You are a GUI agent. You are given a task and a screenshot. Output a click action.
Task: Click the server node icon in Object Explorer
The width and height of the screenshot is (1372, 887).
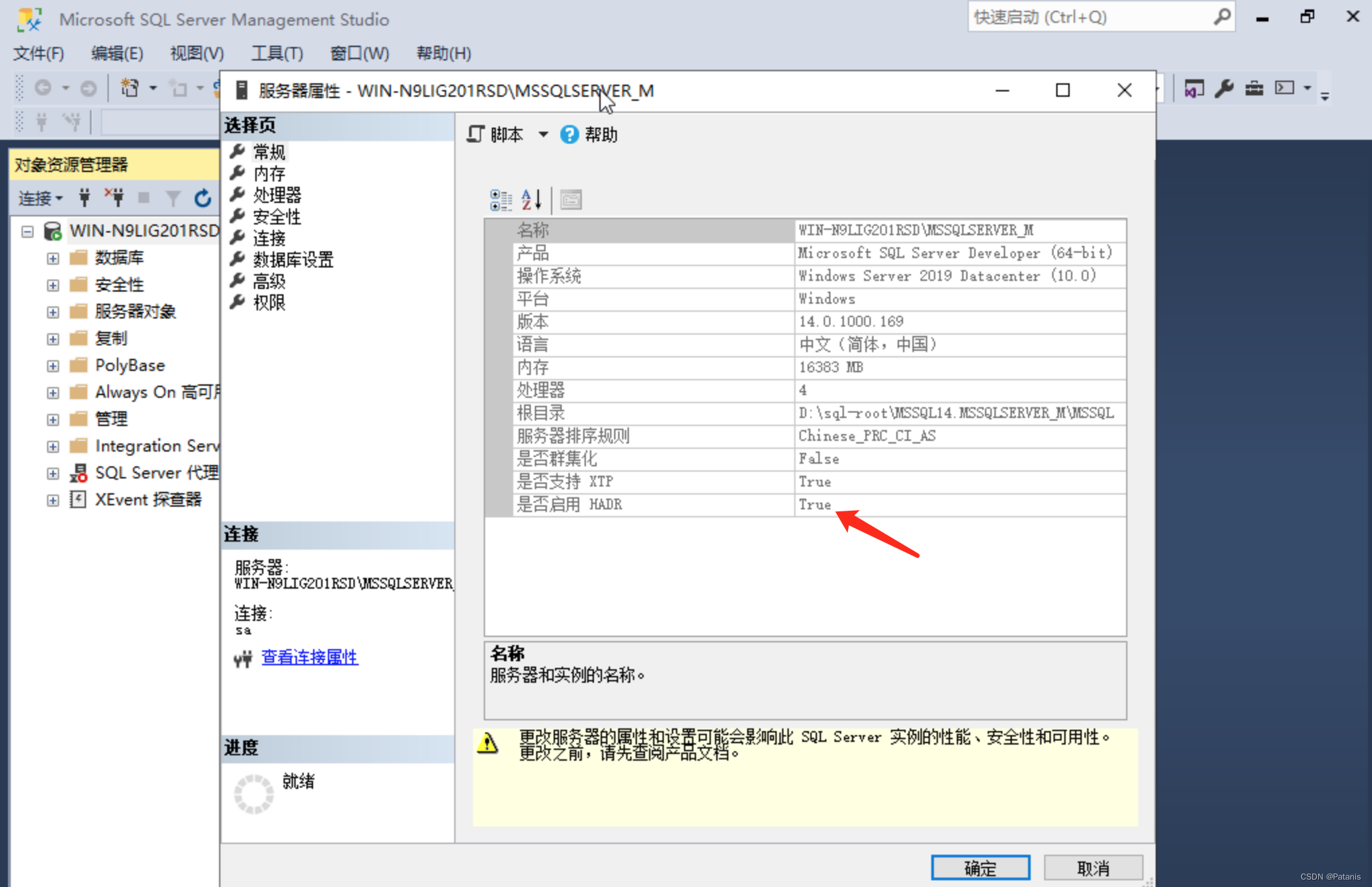tap(53, 231)
